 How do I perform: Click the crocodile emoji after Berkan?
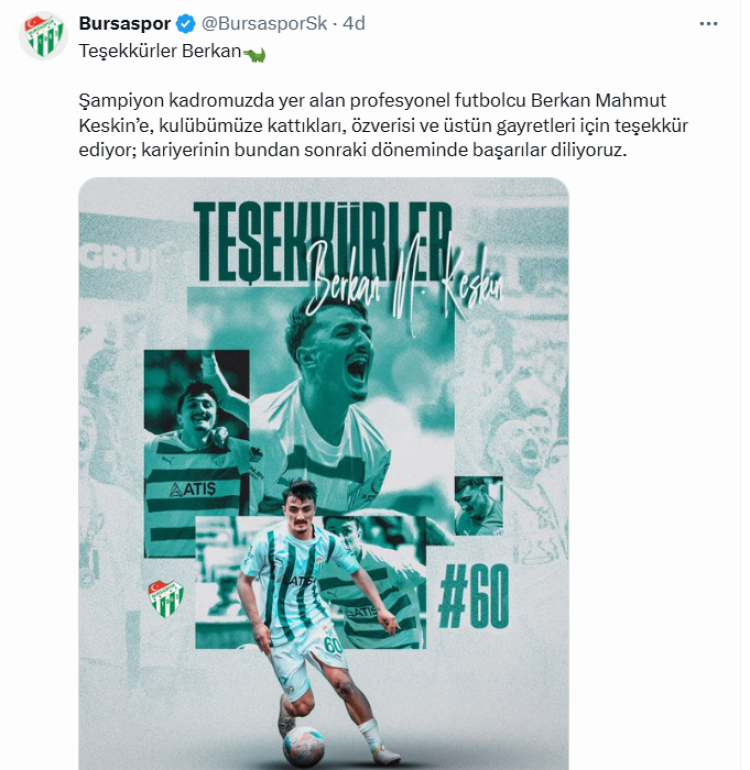tap(254, 54)
